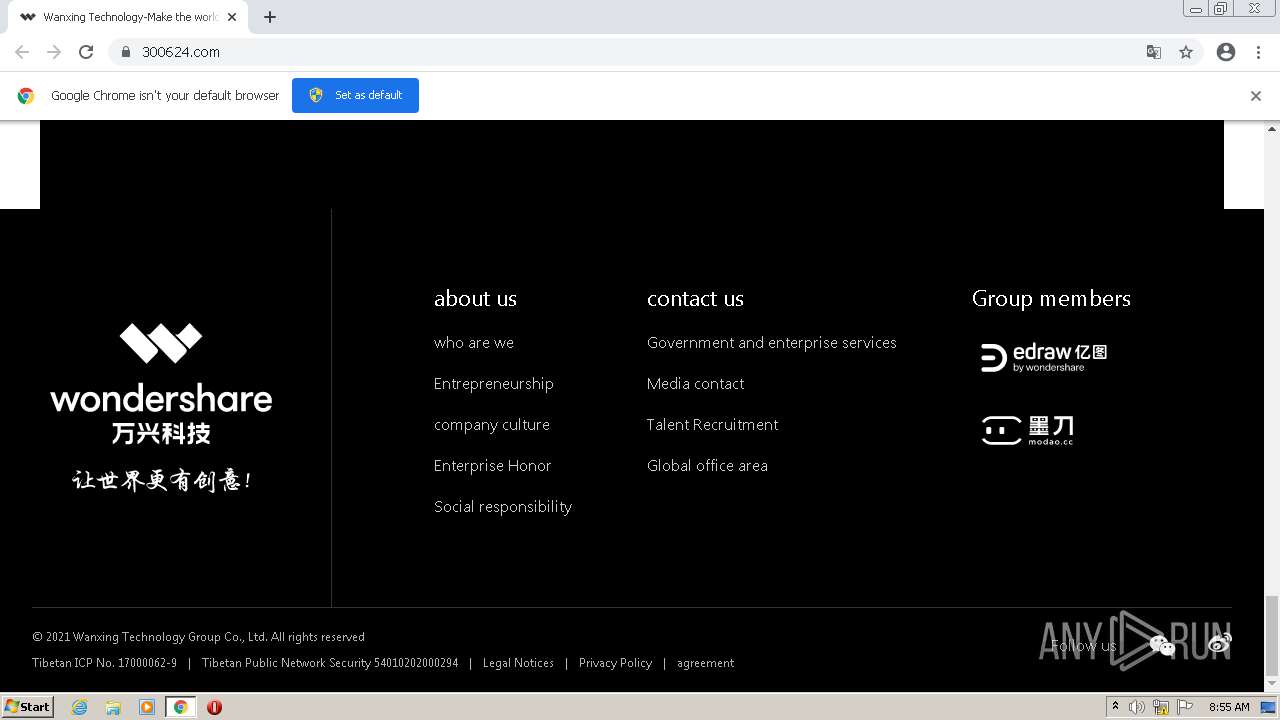
Task: Open the Enterprise Honor link
Action: [x=493, y=466]
